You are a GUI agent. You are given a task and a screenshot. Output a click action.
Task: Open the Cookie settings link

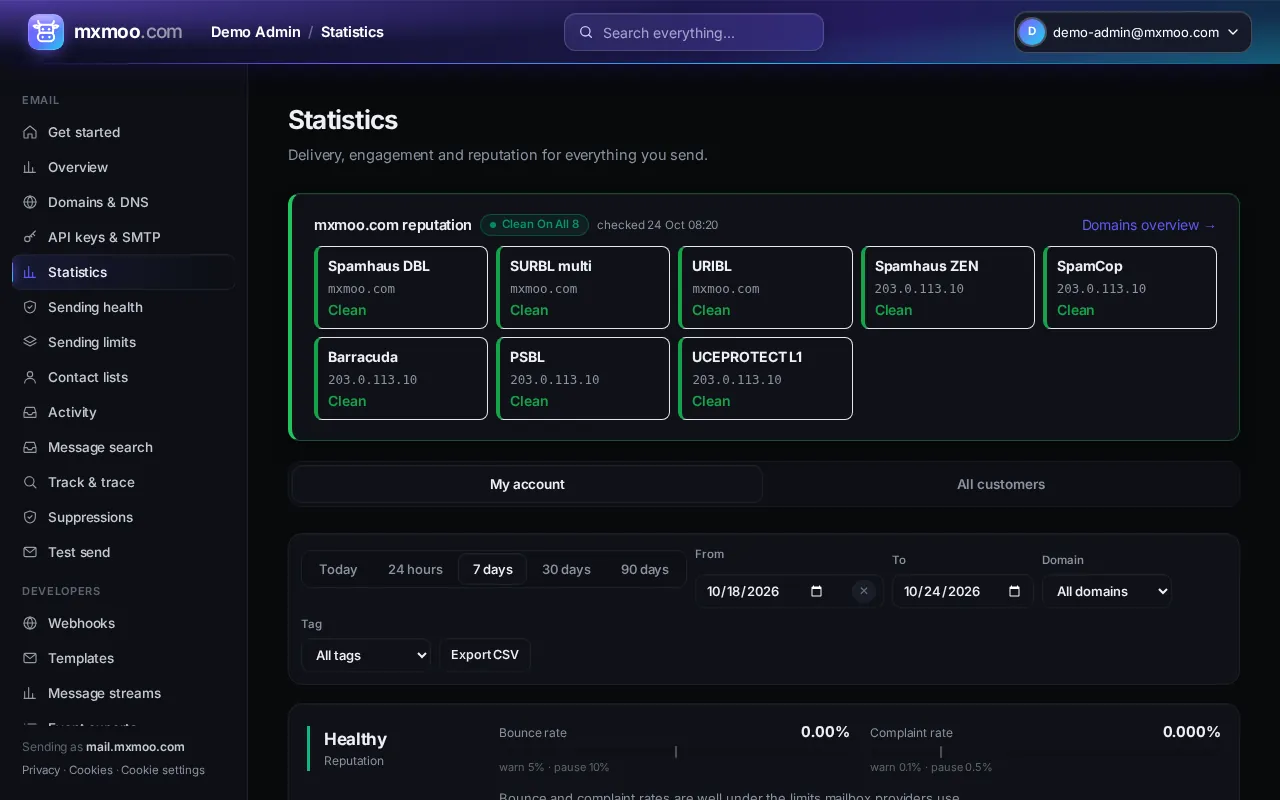pyautogui.click(x=163, y=770)
